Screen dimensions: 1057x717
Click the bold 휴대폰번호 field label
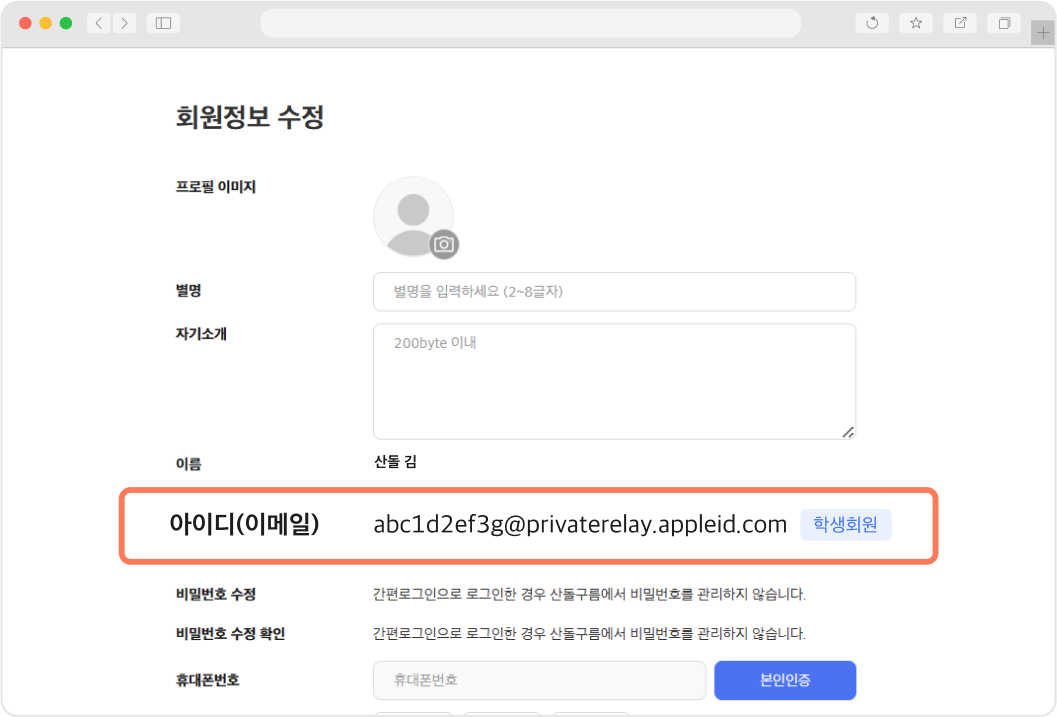pos(208,680)
